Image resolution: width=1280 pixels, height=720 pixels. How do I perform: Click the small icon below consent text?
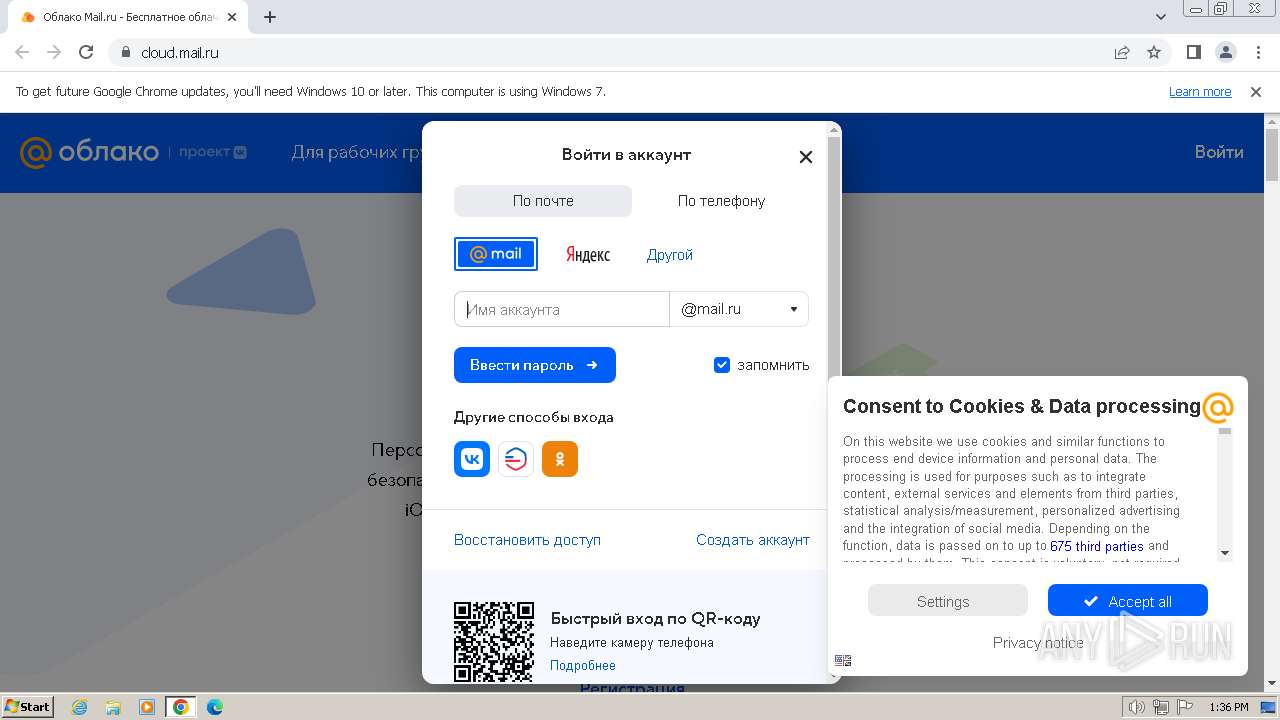point(843,660)
